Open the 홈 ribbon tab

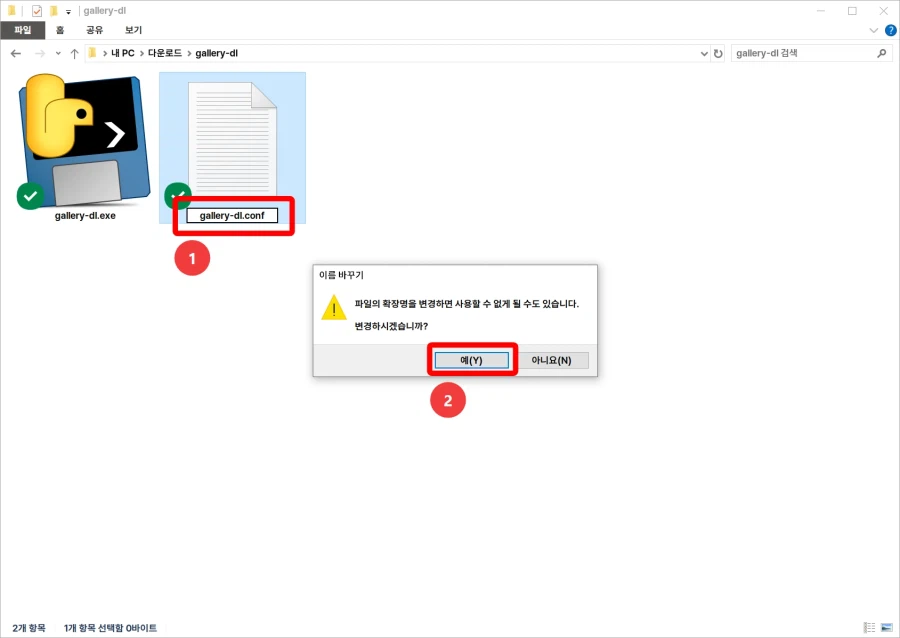[x=60, y=30]
